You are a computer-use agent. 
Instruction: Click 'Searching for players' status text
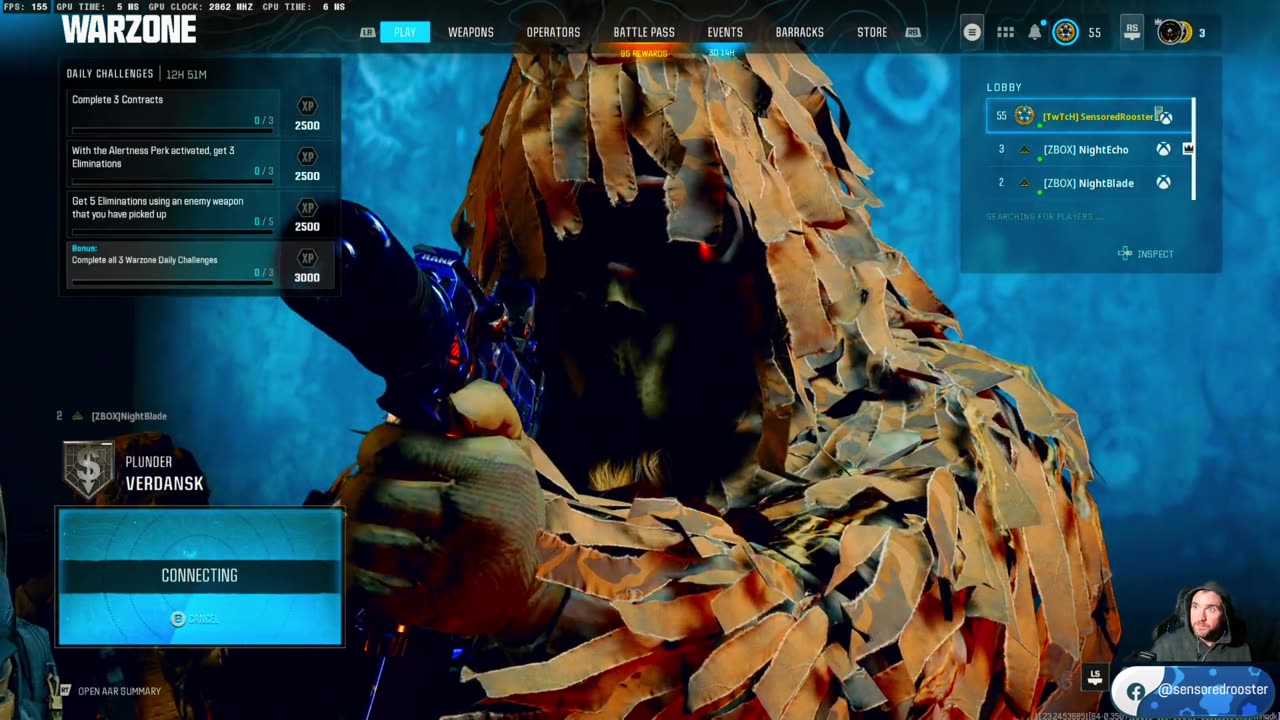1045,217
